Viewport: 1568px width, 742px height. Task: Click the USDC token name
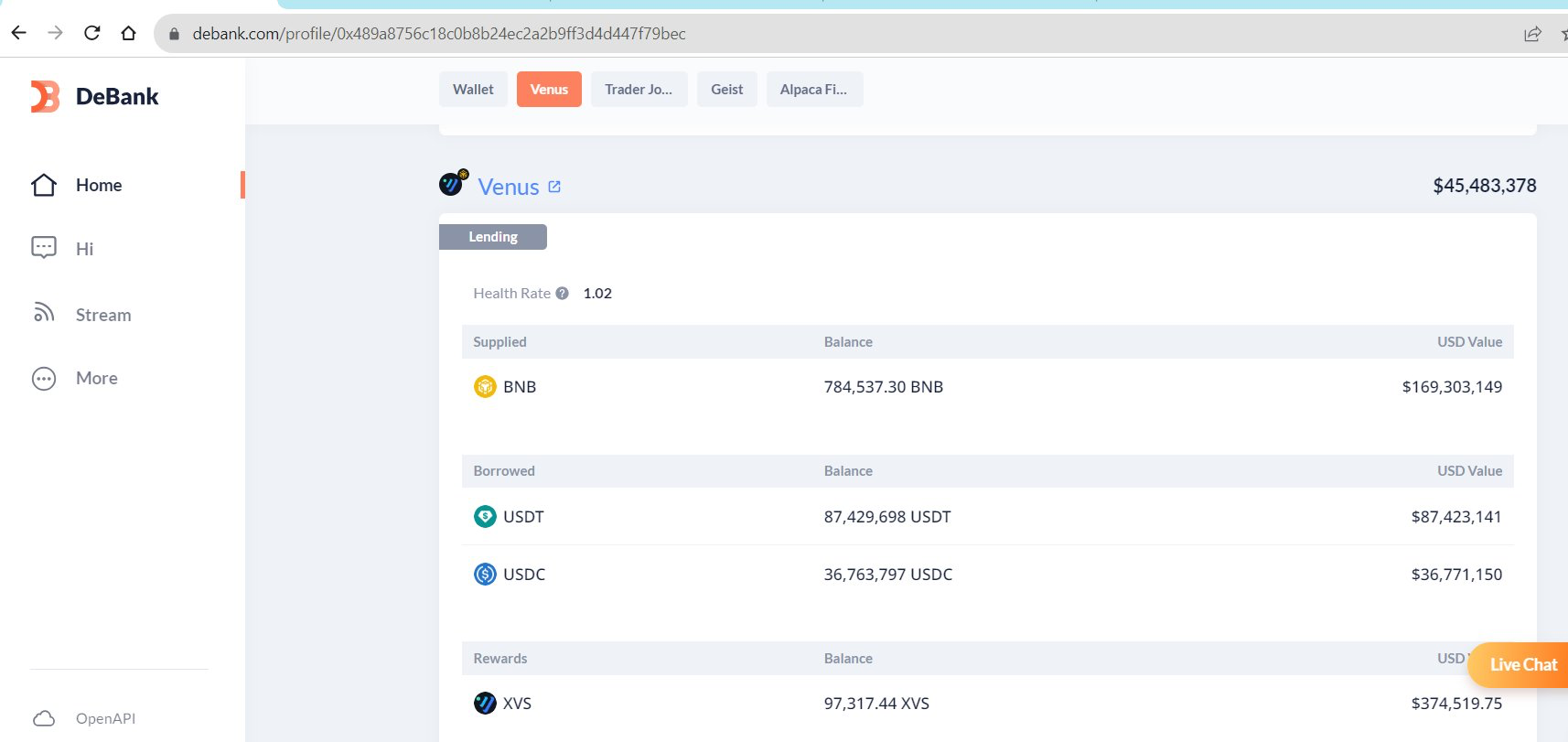(524, 575)
